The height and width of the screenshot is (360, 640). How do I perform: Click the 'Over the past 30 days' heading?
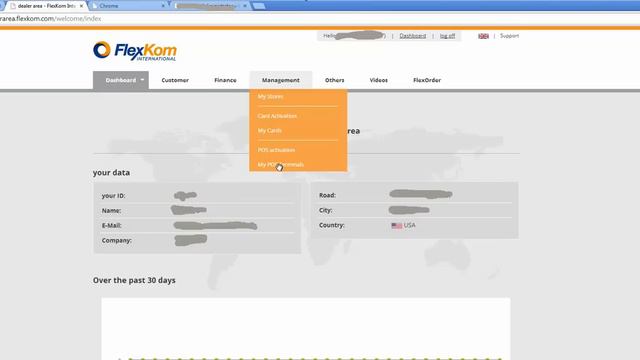tap(134, 280)
